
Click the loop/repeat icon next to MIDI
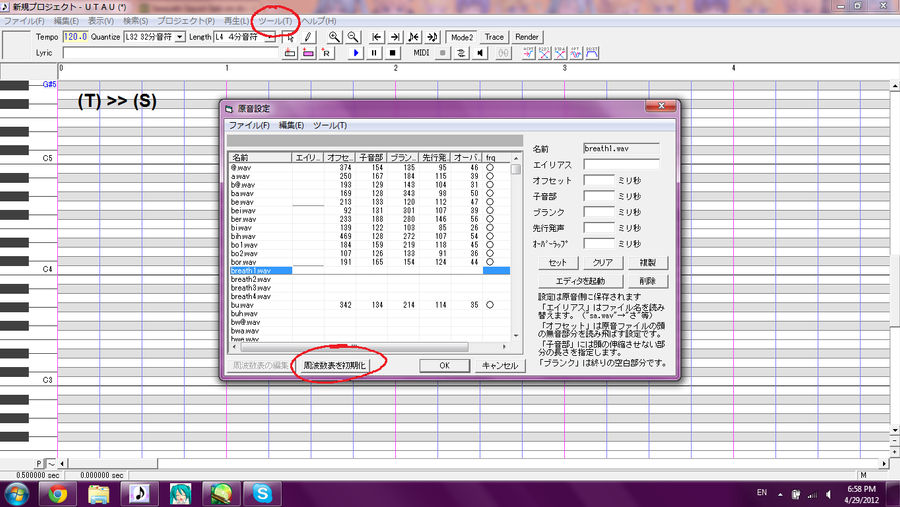(461, 53)
